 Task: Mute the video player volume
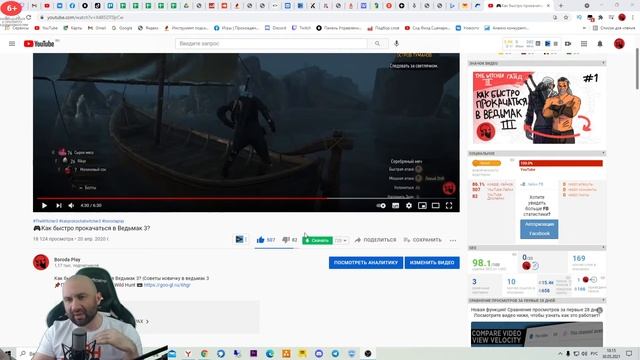(x=71, y=205)
